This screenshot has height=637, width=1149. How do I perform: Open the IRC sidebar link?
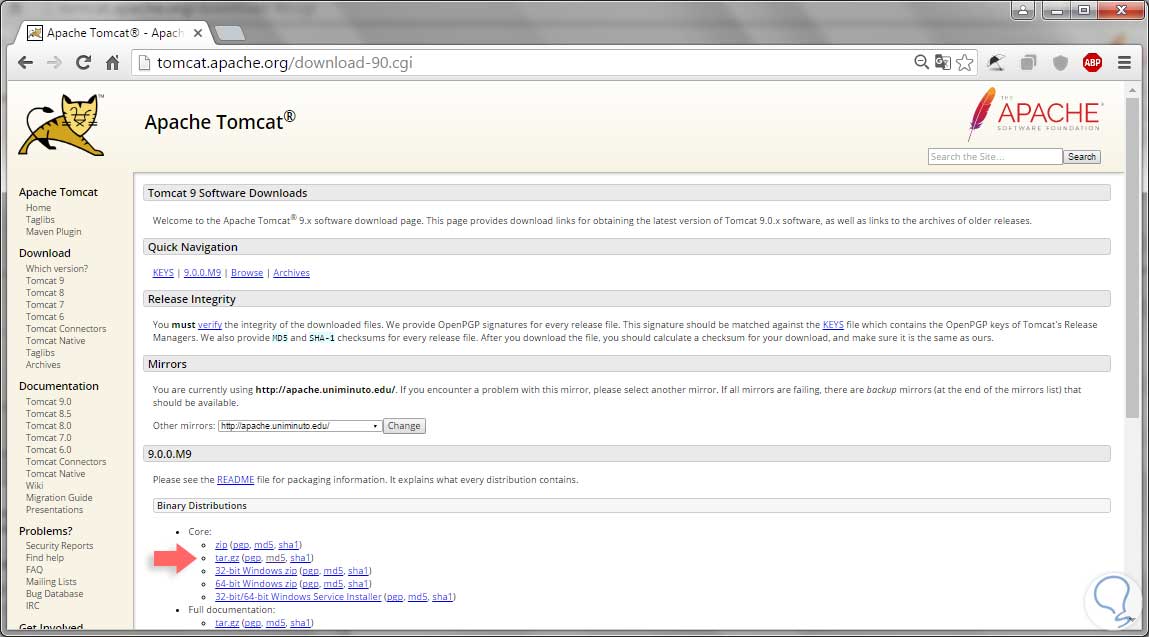click(32, 606)
